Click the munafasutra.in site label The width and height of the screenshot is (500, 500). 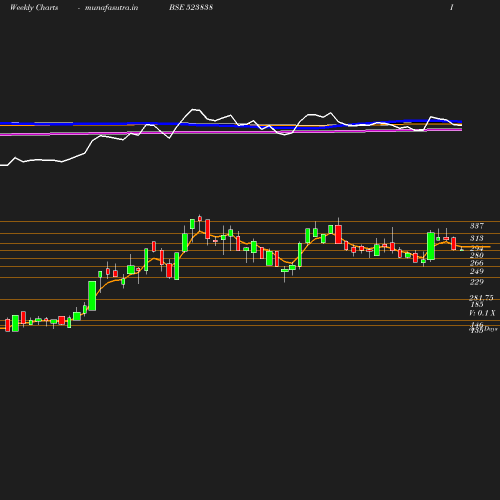[111, 7]
